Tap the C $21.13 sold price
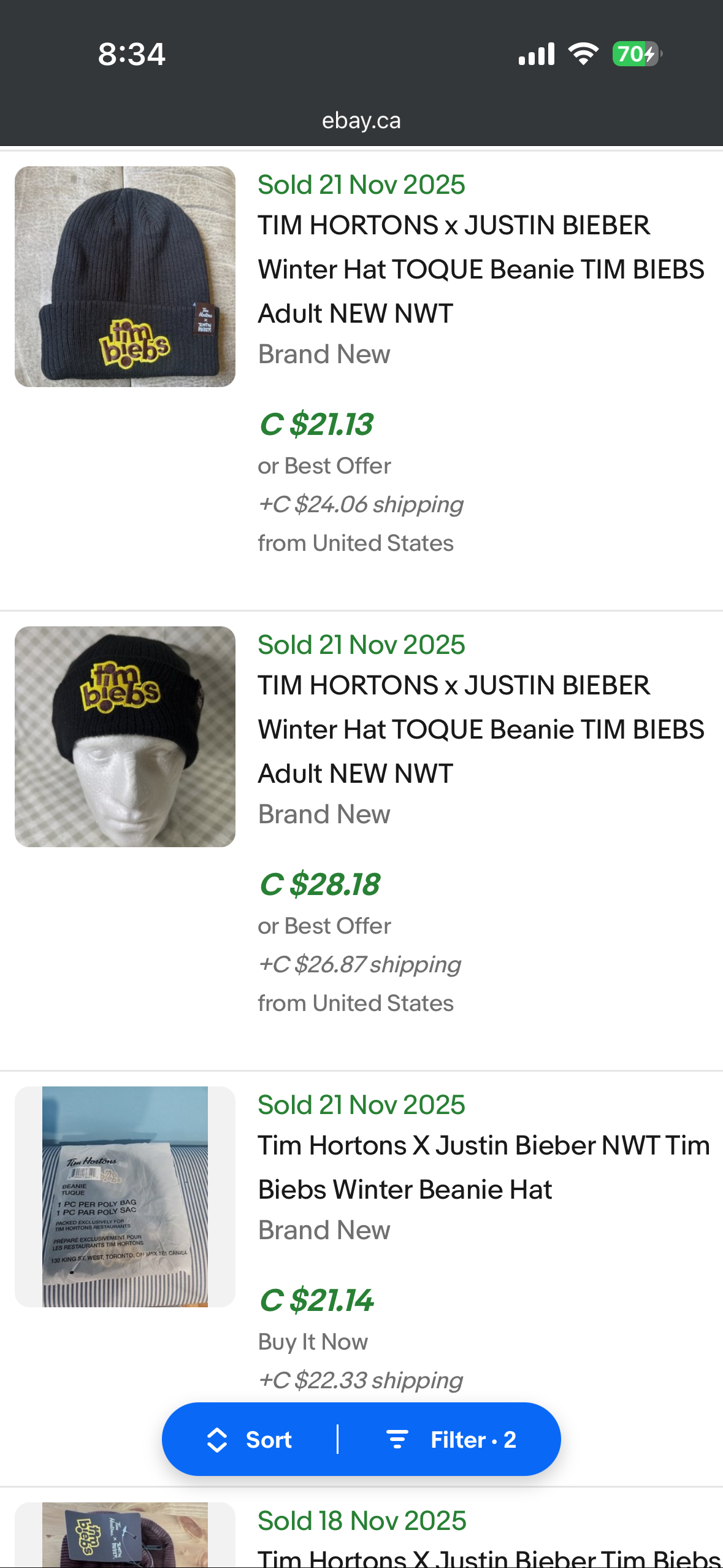 point(316,425)
